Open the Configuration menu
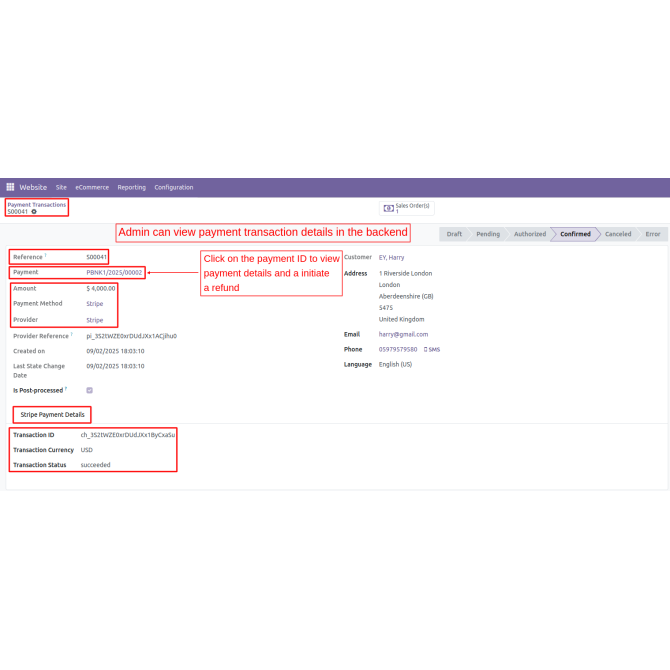Image resolution: width=670 pixels, height=670 pixels. tap(174, 187)
